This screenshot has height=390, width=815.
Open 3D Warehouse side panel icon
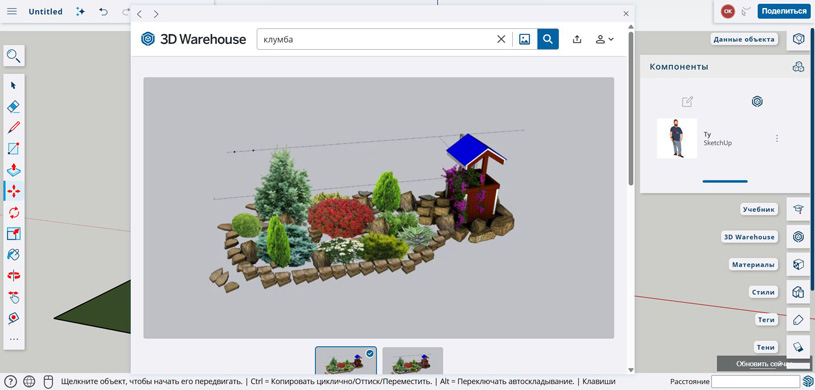[x=798, y=237]
